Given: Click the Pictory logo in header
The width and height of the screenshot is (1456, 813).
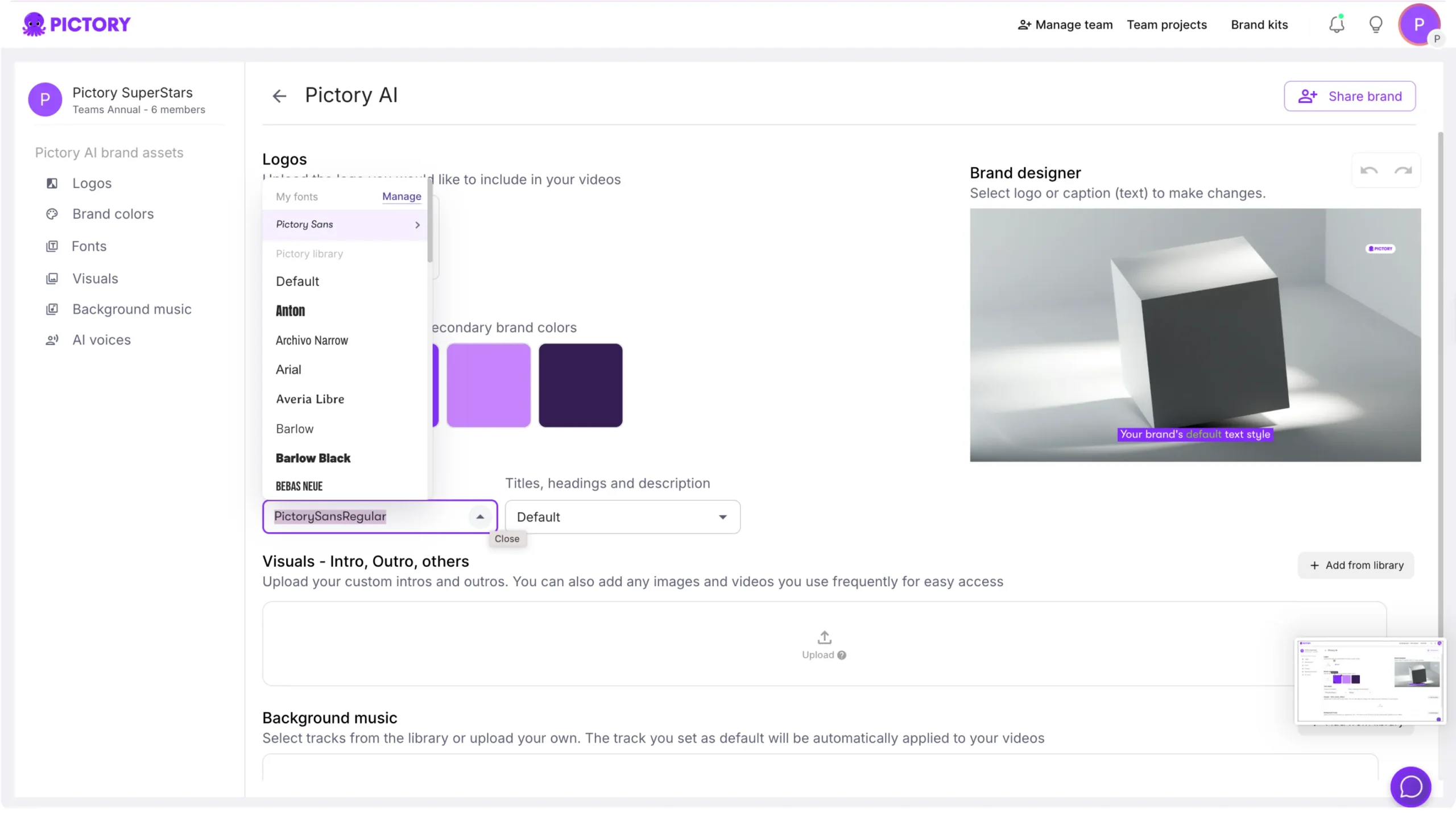Looking at the screenshot, I should pos(77,24).
